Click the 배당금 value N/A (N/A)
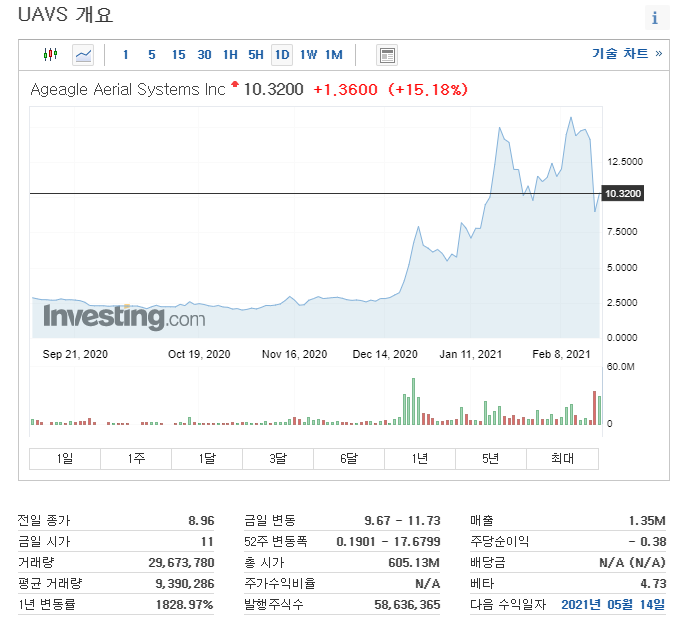The width and height of the screenshot is (677, 622). (633, 562)
